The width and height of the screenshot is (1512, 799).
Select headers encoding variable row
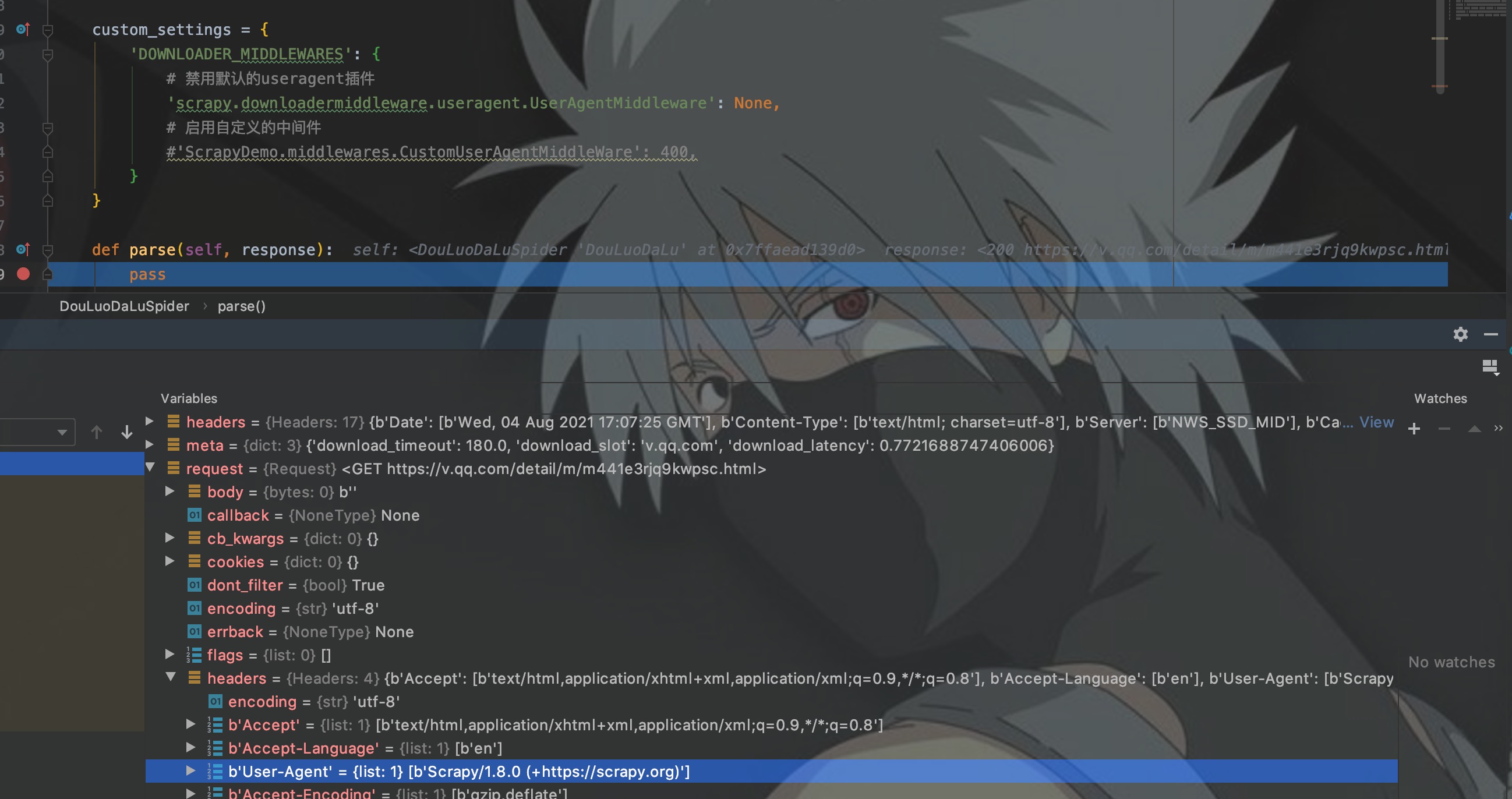tap(771, 702)
